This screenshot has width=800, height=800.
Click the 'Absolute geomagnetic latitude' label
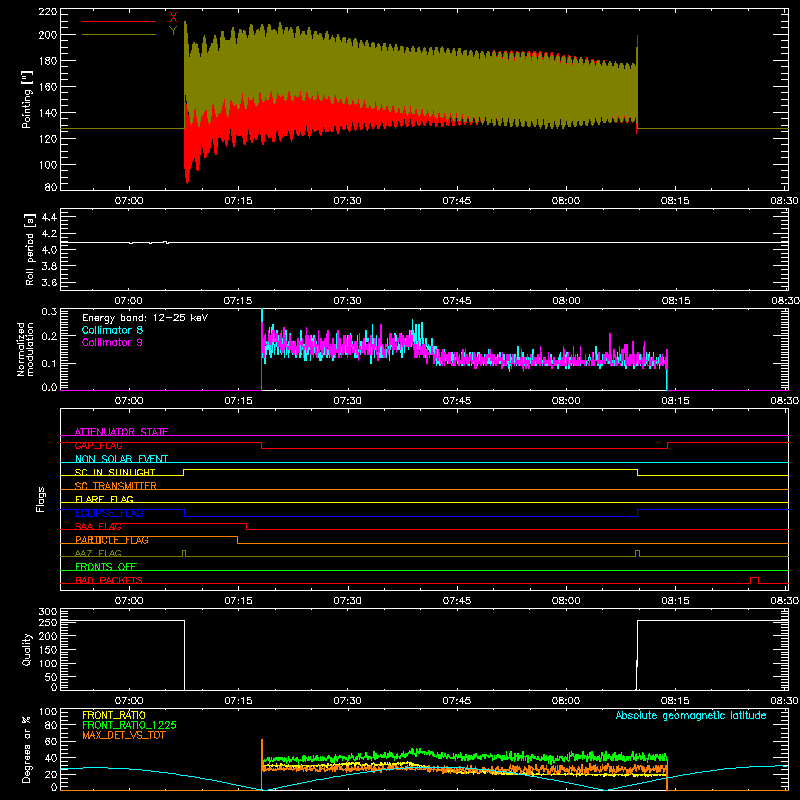(691, 715)
